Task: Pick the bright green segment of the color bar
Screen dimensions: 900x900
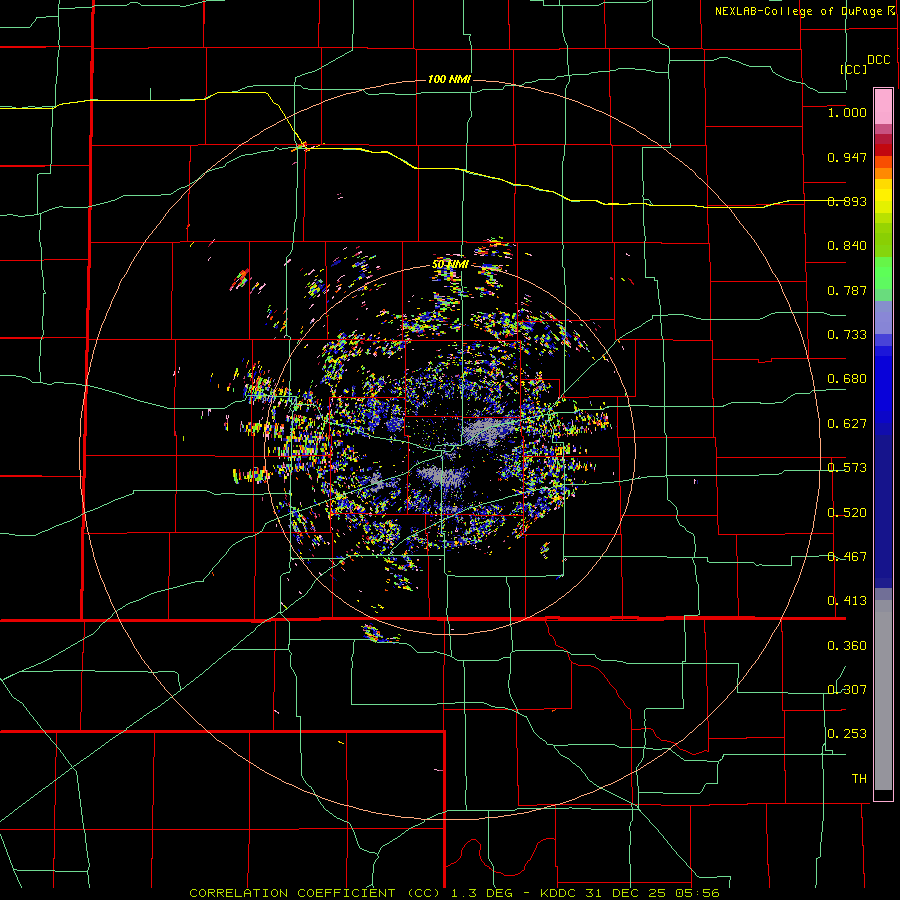Action: pyautogui.click(x=883, y=273)
